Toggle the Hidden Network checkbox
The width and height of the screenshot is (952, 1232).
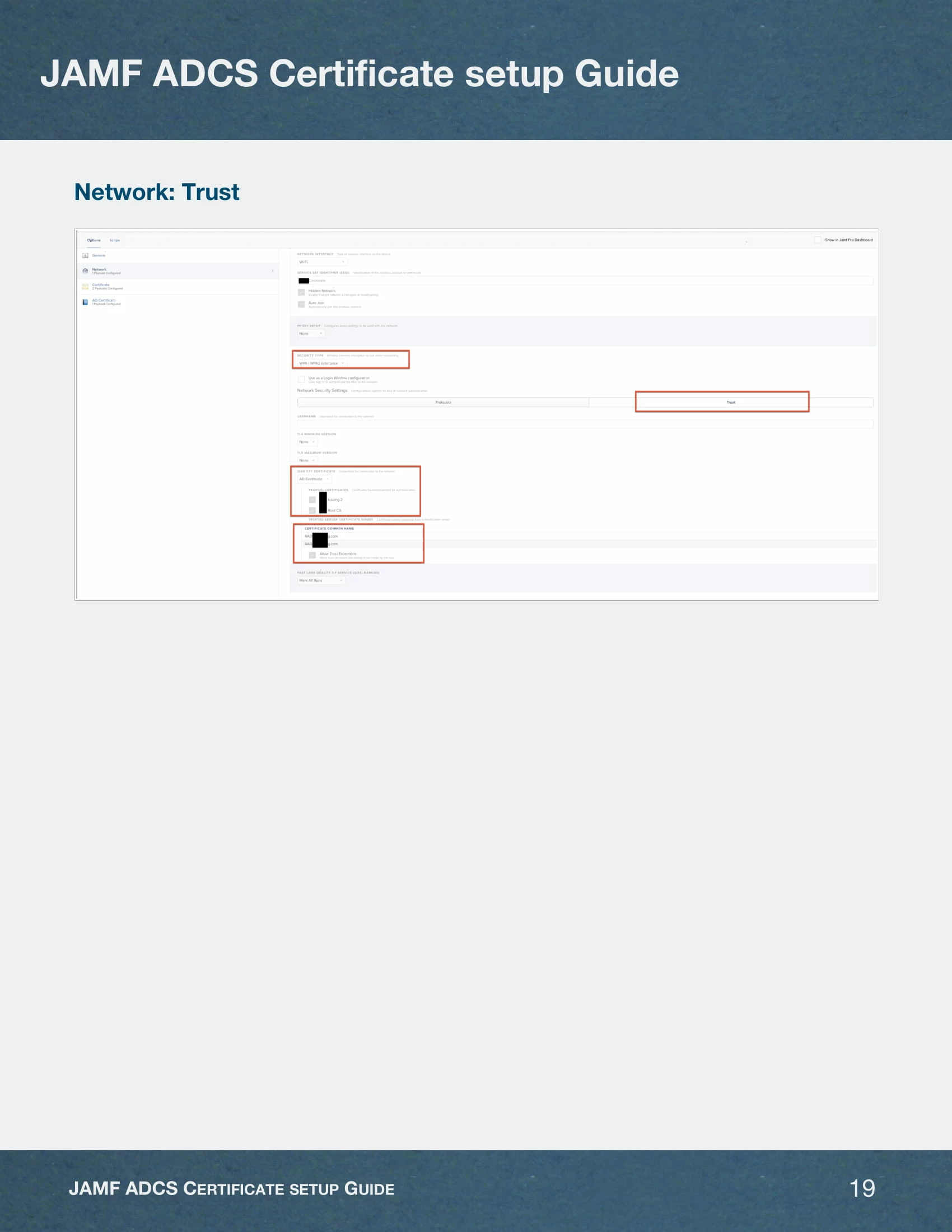coord(301,292)
